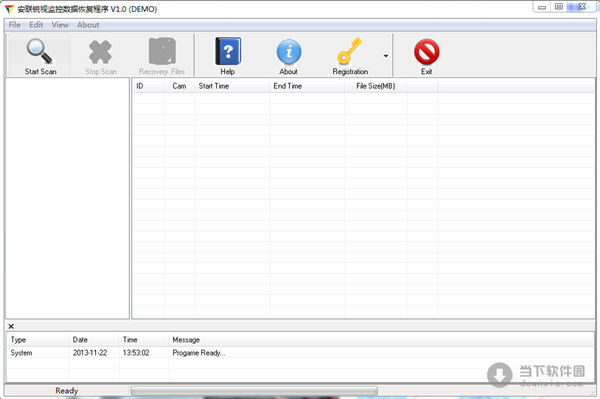Click the red Exit icon
Viewport: 600px width, 399px height.
[x=427, y=52]
